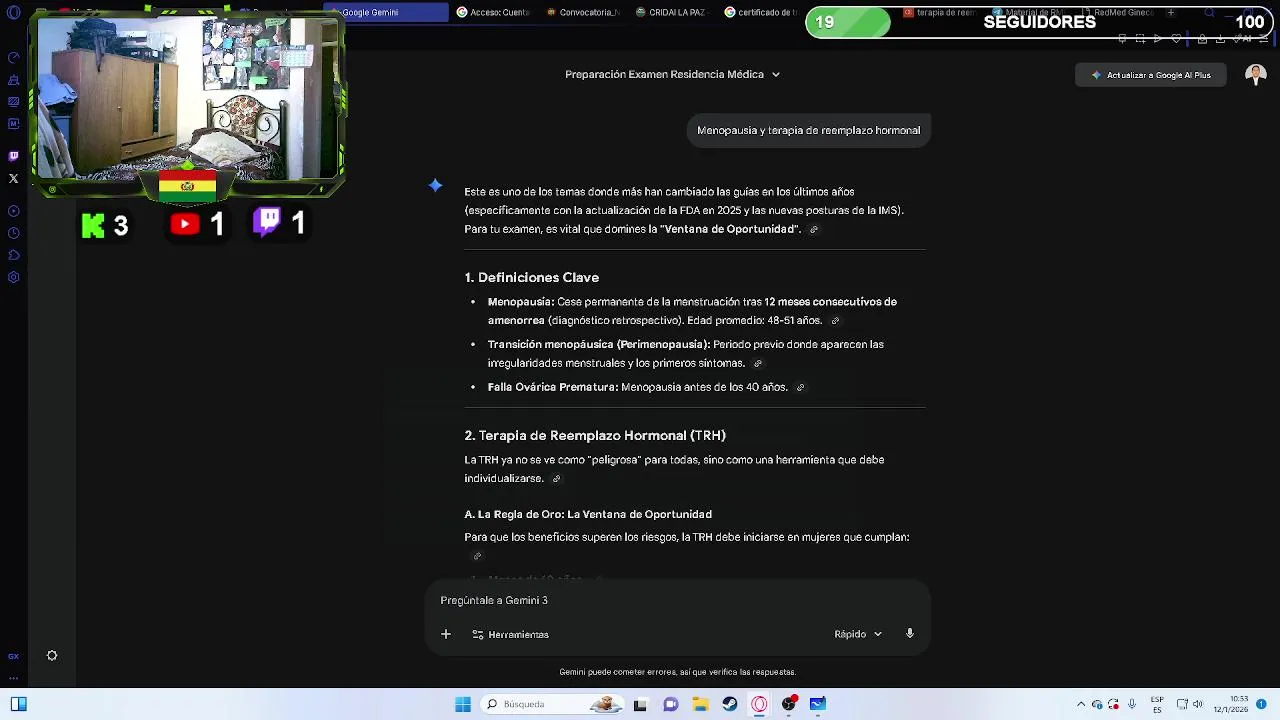Open File Explorer from taskbar
This screenshot has width=1280, height=720.
tap(700, 704)
